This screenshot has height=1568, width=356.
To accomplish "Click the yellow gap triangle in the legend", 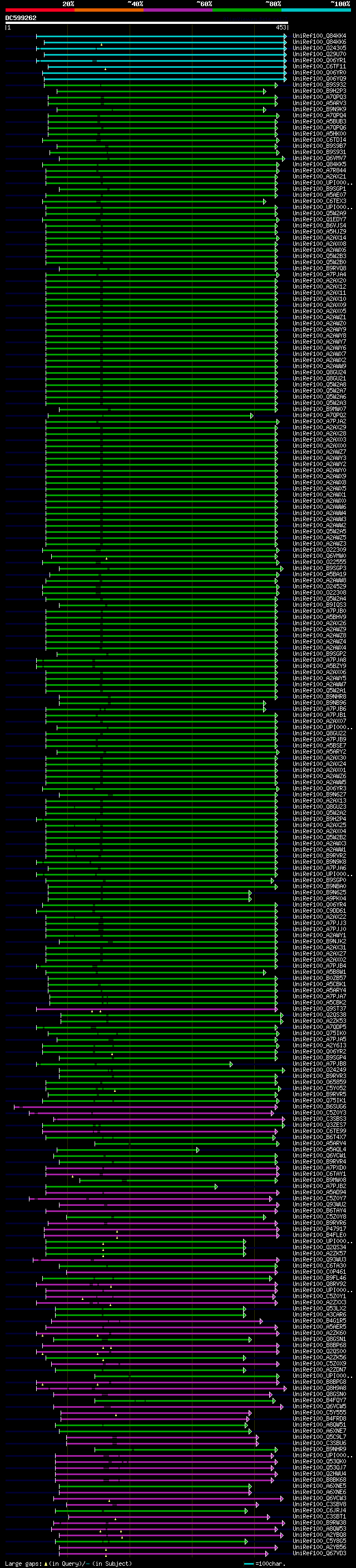I will (x=46, y=1564).
